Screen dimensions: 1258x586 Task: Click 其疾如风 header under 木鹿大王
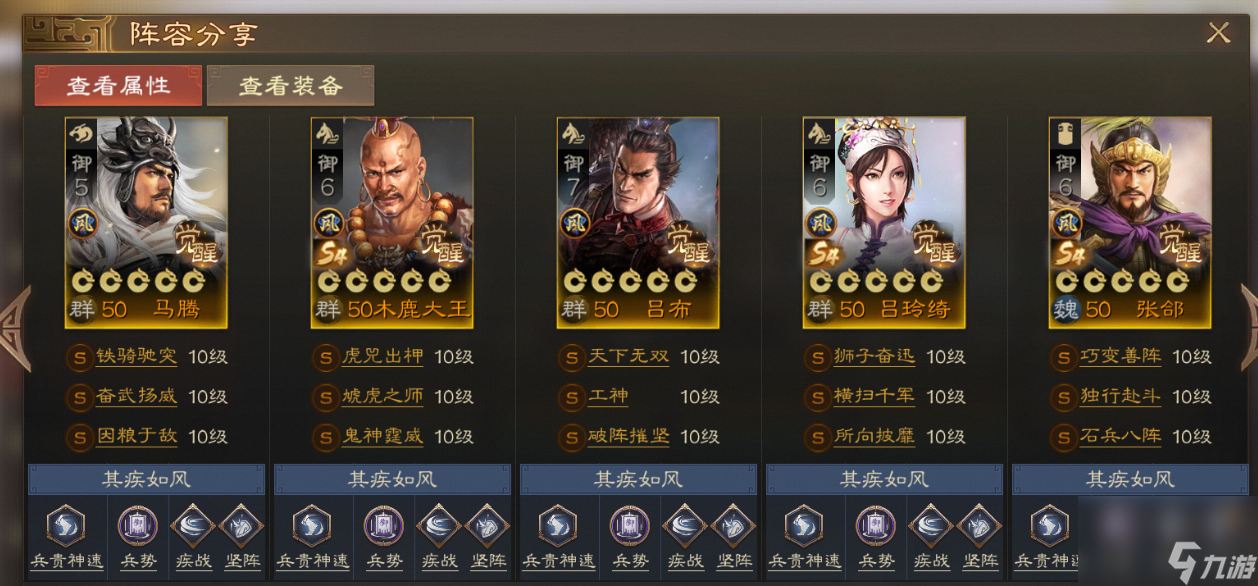pos(392,479)
